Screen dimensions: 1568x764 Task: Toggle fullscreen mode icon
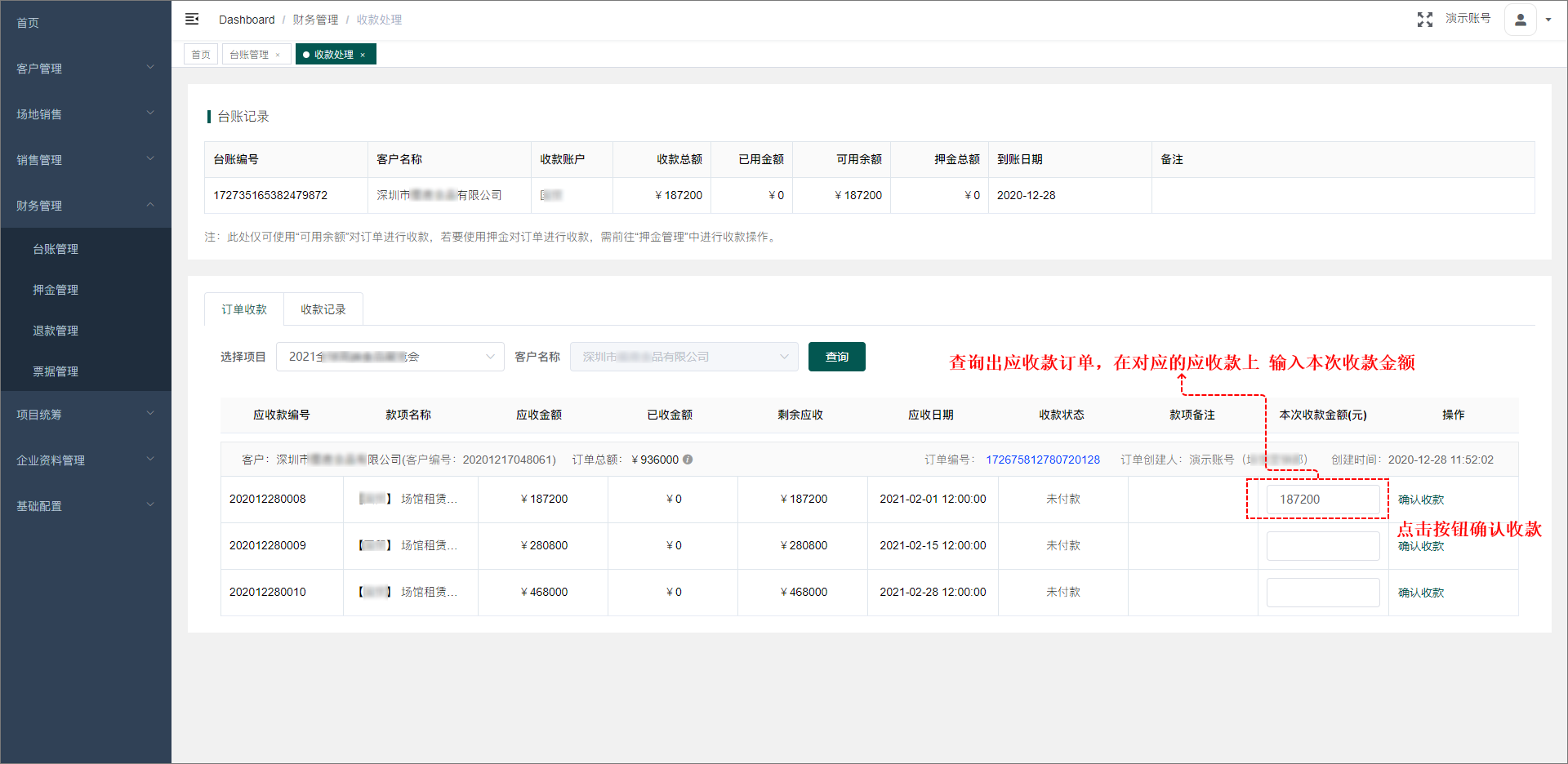pos(1425,20)
